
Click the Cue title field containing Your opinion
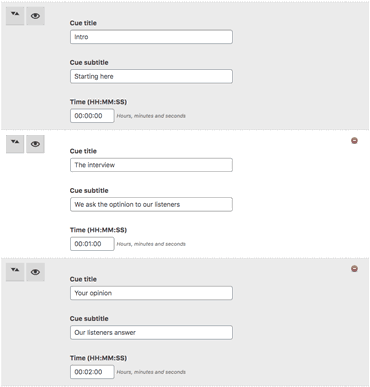151,293
